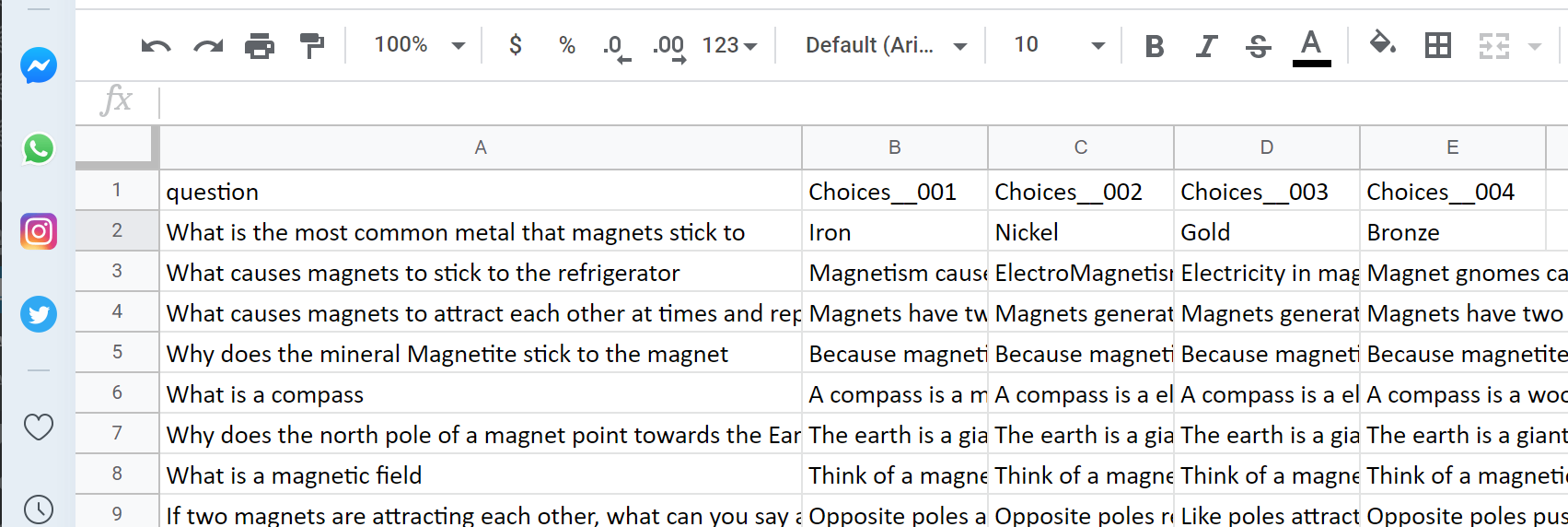Open the zoom 100% dropdown
The height and width of the screenshot is (527, 1568).
pyautogui.click(x=419, y=45)
